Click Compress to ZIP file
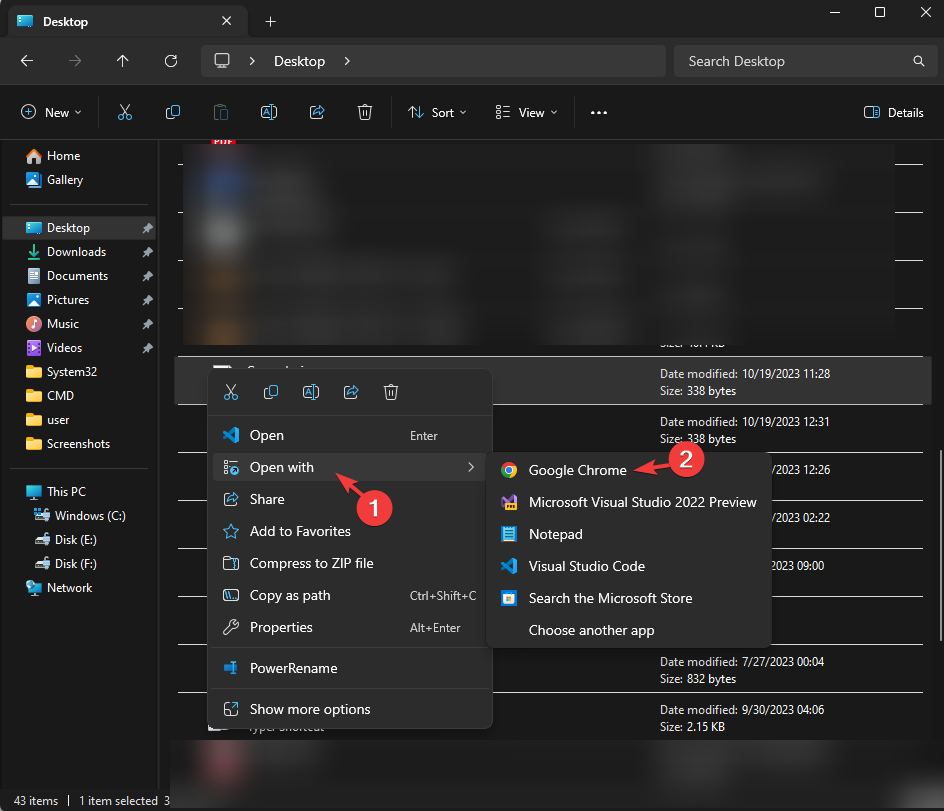Screen dimensions: 944x811 (309, 563)
